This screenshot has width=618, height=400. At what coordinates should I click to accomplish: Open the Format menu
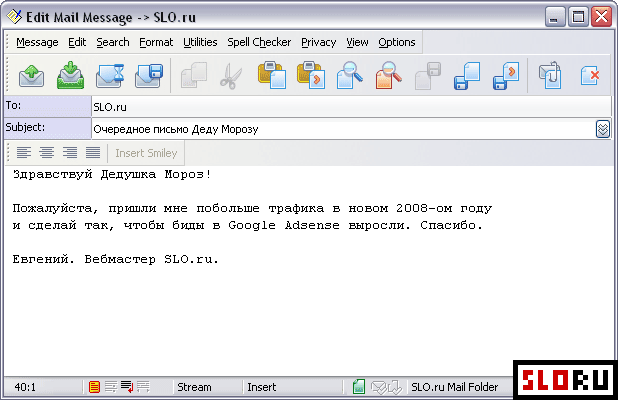point(156,42)
